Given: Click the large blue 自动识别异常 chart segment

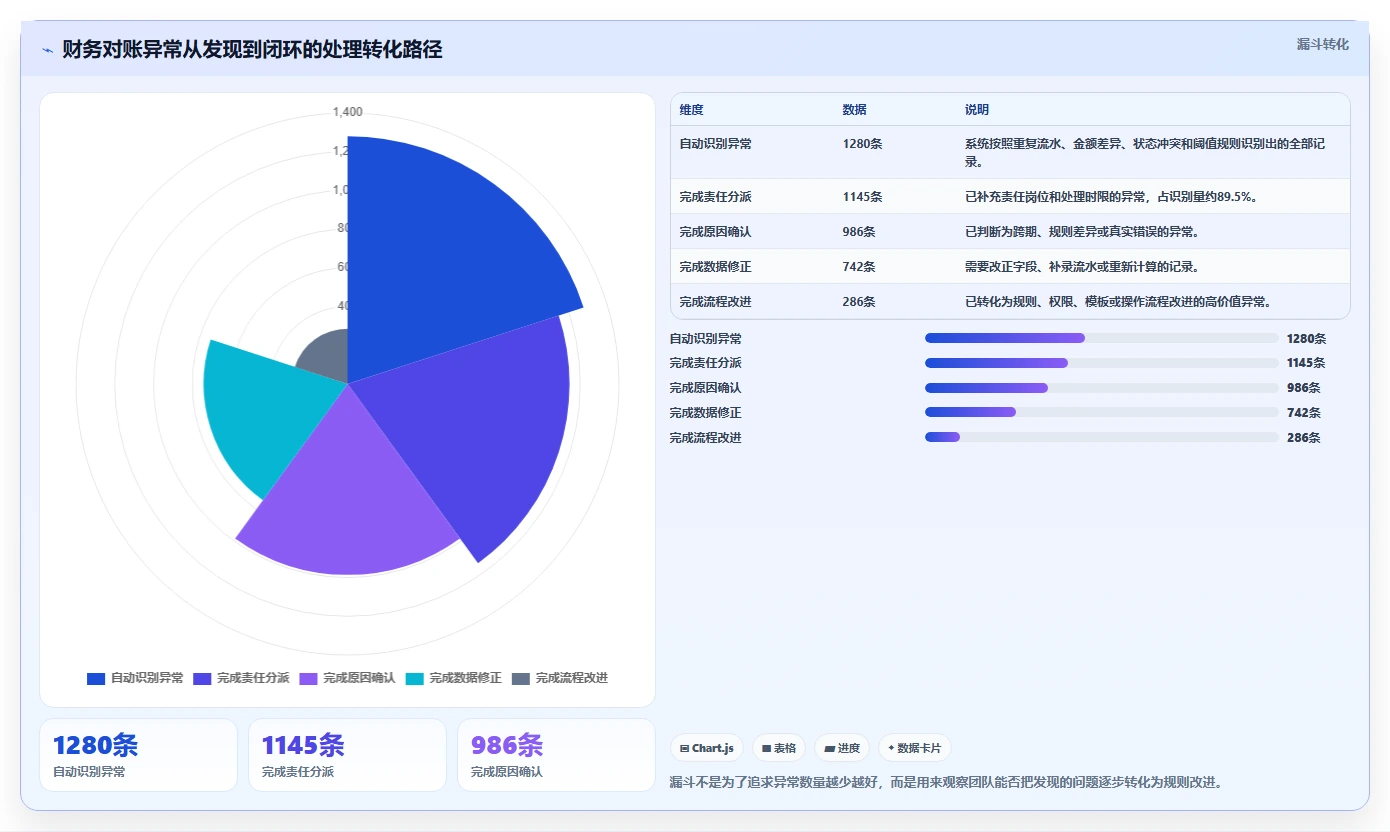Looking at the screenshot, I should [x=440, y=260].
